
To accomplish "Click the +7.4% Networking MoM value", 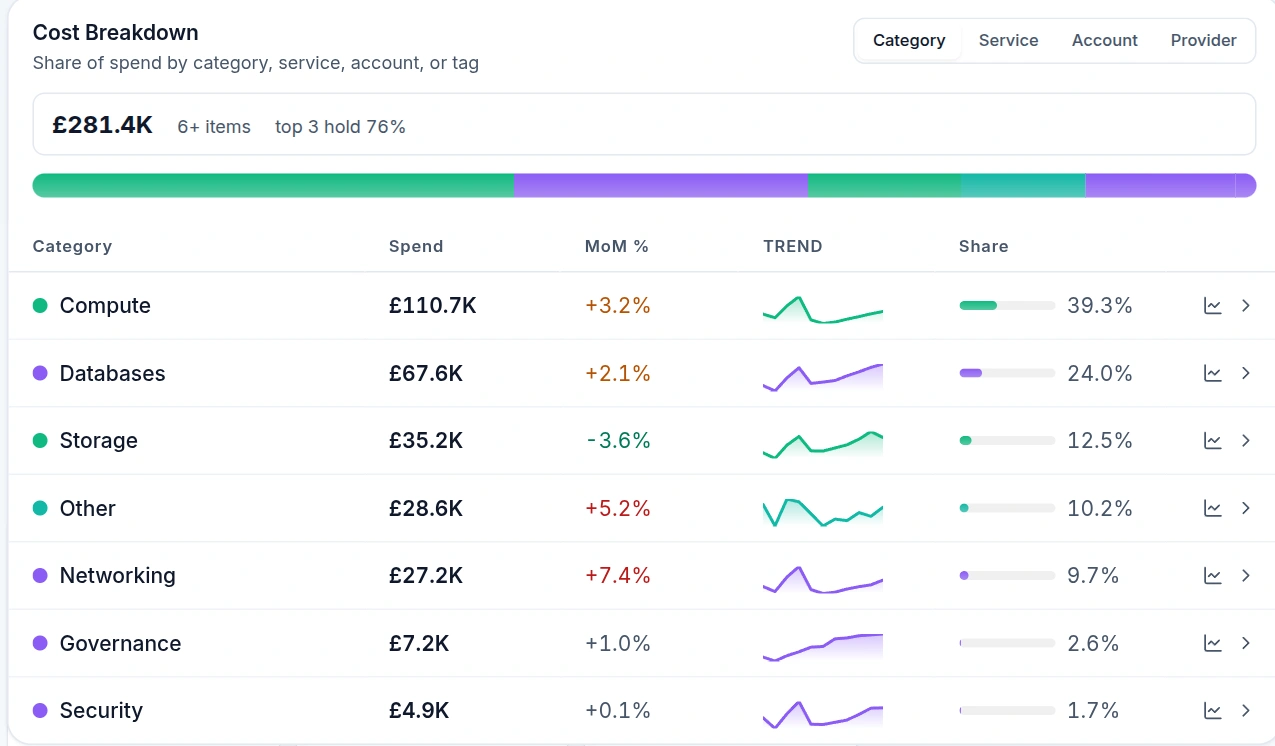I will pos(618,576).
